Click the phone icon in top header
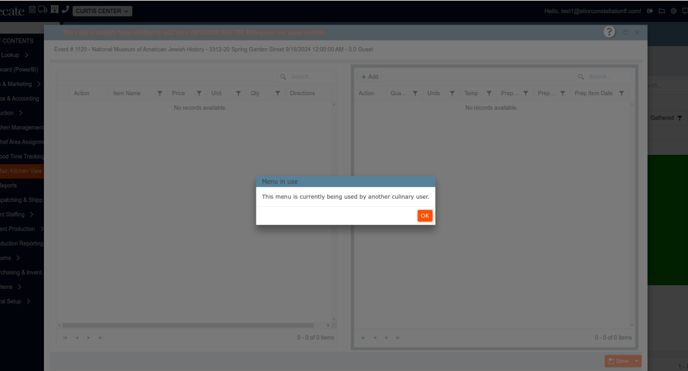 (x=65, y=9)
